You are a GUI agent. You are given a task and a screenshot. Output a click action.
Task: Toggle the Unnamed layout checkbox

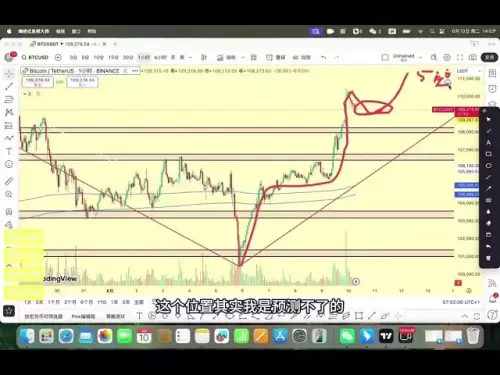(x=385, y=57)
